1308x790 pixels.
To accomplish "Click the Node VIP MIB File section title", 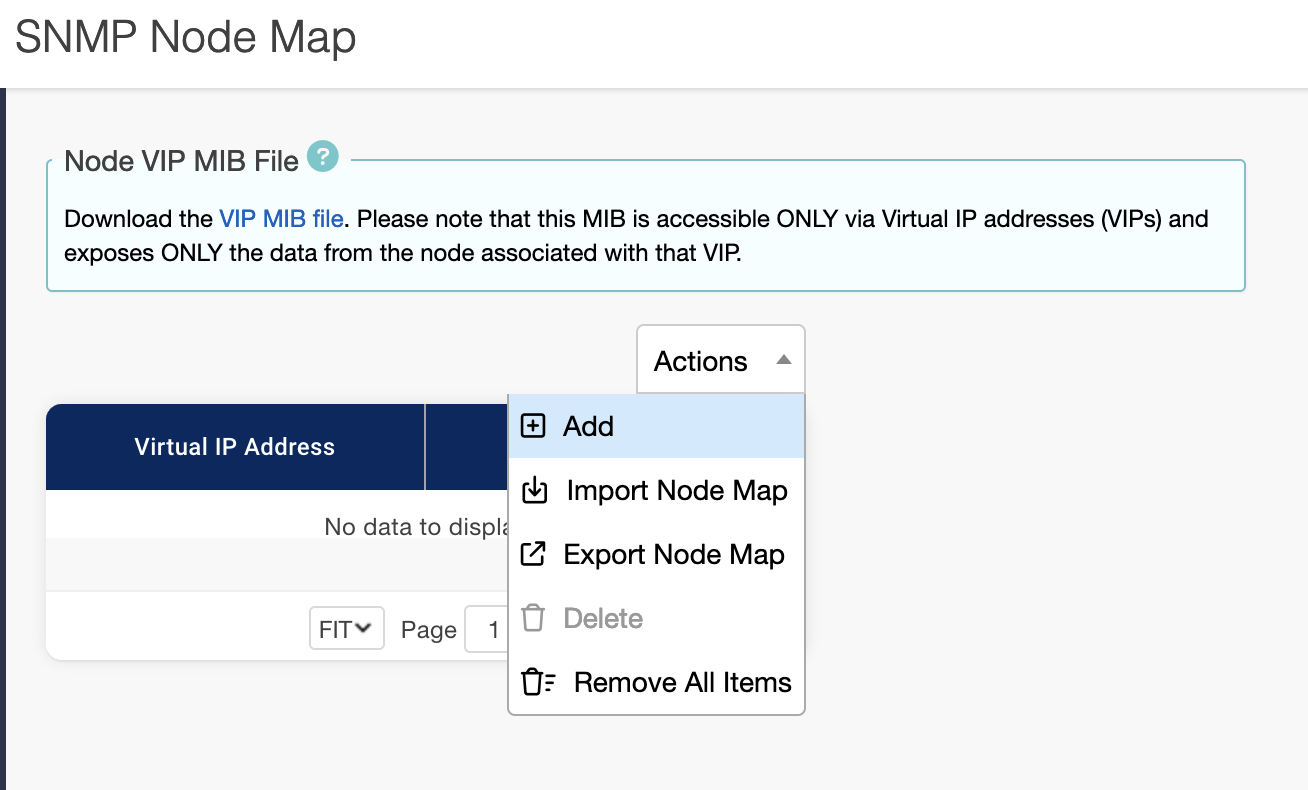I will 181,161.
